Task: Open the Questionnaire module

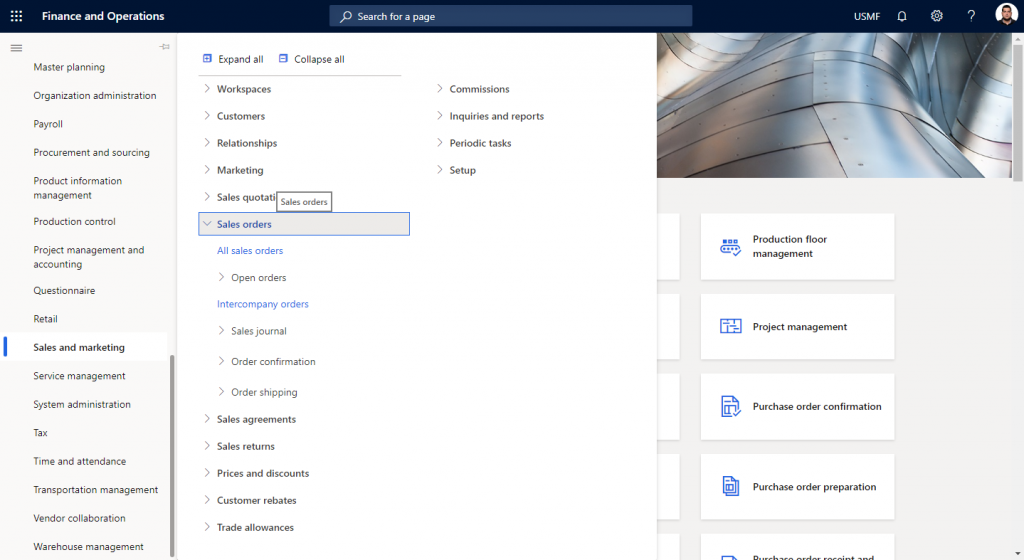Action: click(x=64, y=290)
